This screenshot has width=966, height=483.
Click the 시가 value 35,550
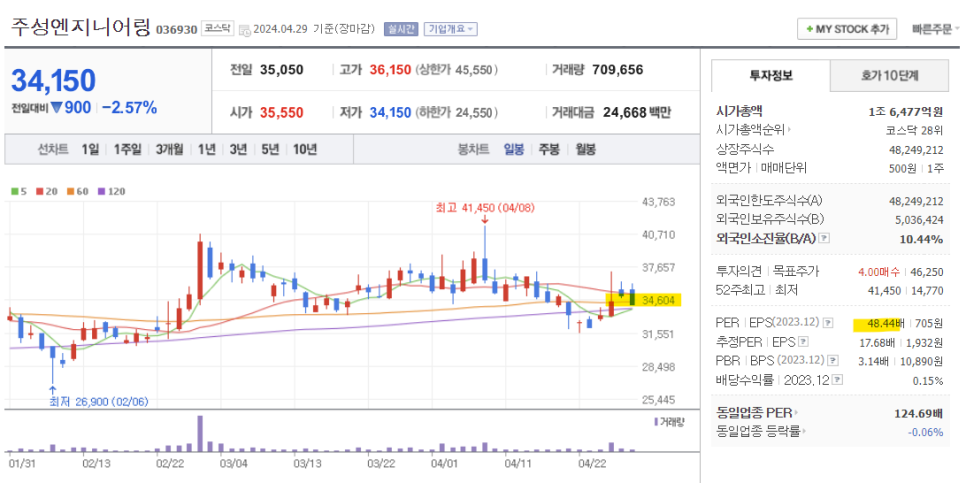(281, 113)
